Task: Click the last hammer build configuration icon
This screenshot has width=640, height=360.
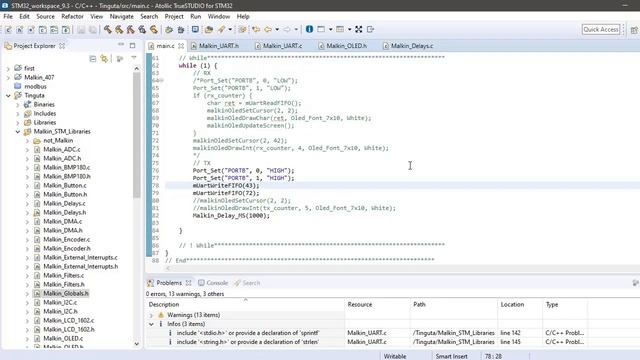Action: point(153,29)
